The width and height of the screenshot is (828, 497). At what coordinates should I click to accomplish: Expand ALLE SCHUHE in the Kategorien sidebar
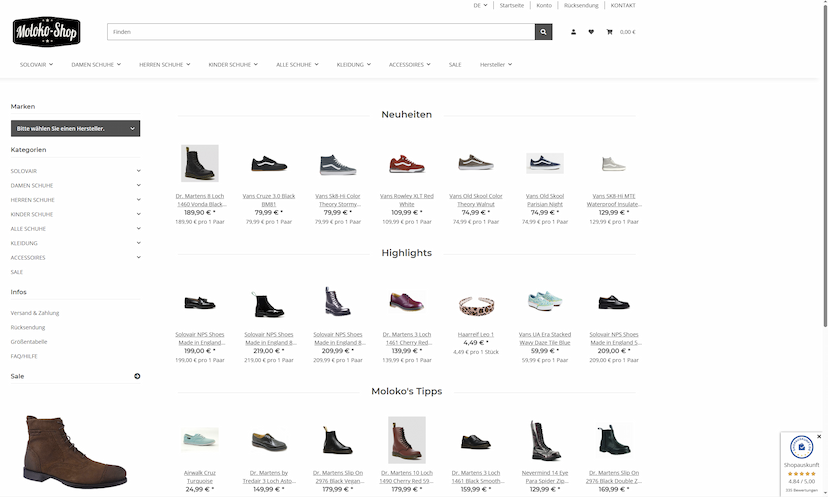point(138,228)
